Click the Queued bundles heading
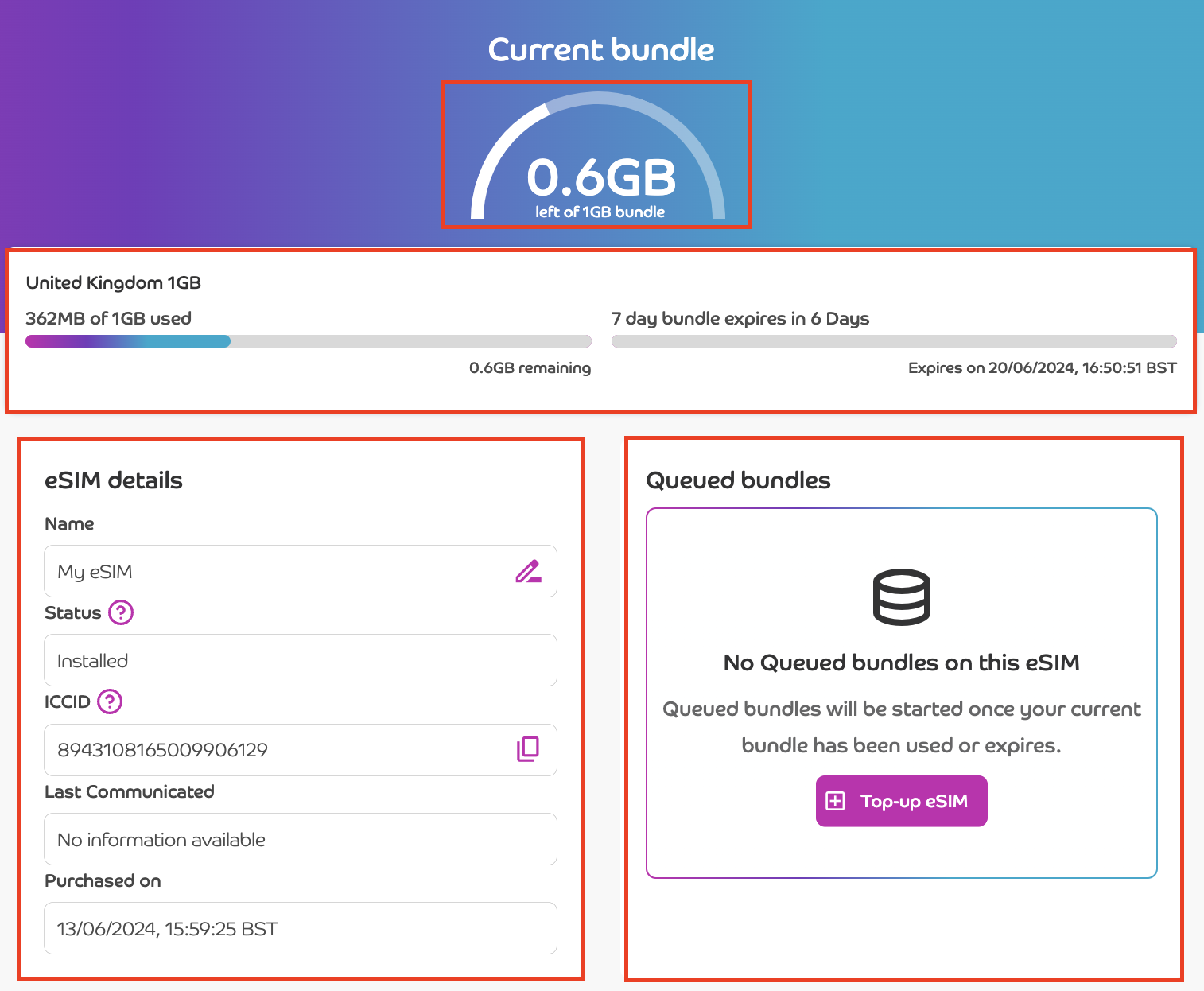The height and width of the screenshot is (991, 1204). 738,480
